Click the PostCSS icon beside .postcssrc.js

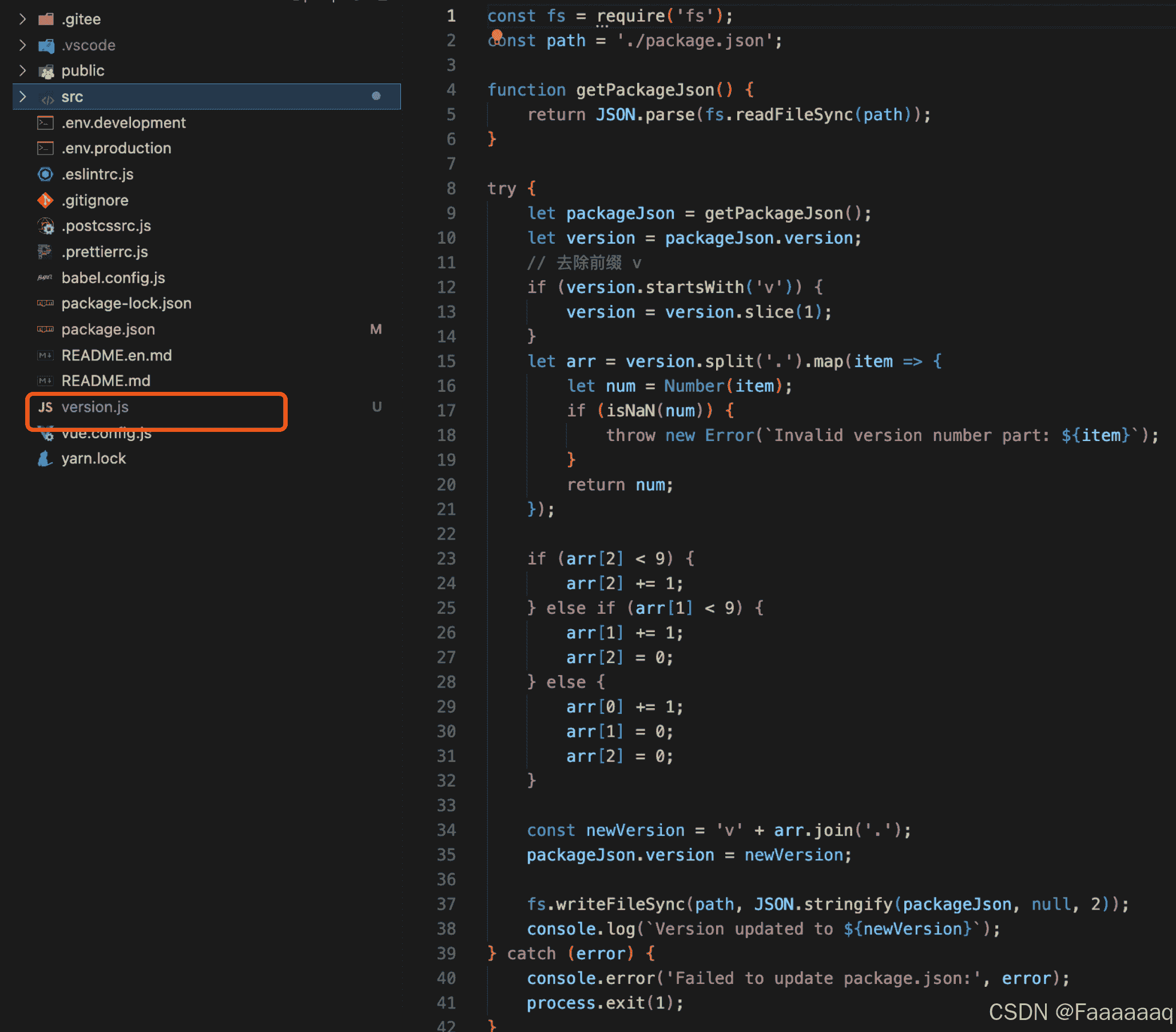[x=45, y=226]
